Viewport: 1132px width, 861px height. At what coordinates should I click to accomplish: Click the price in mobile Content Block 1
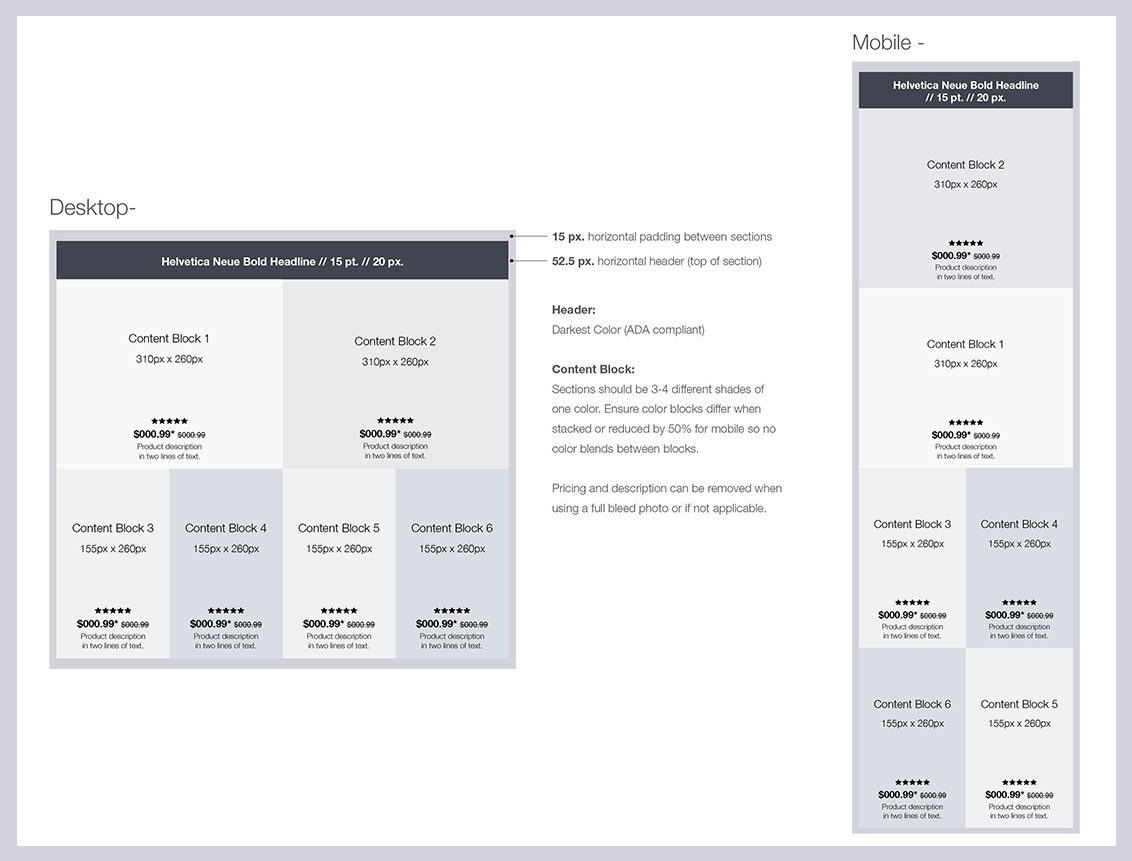point(966,435)
